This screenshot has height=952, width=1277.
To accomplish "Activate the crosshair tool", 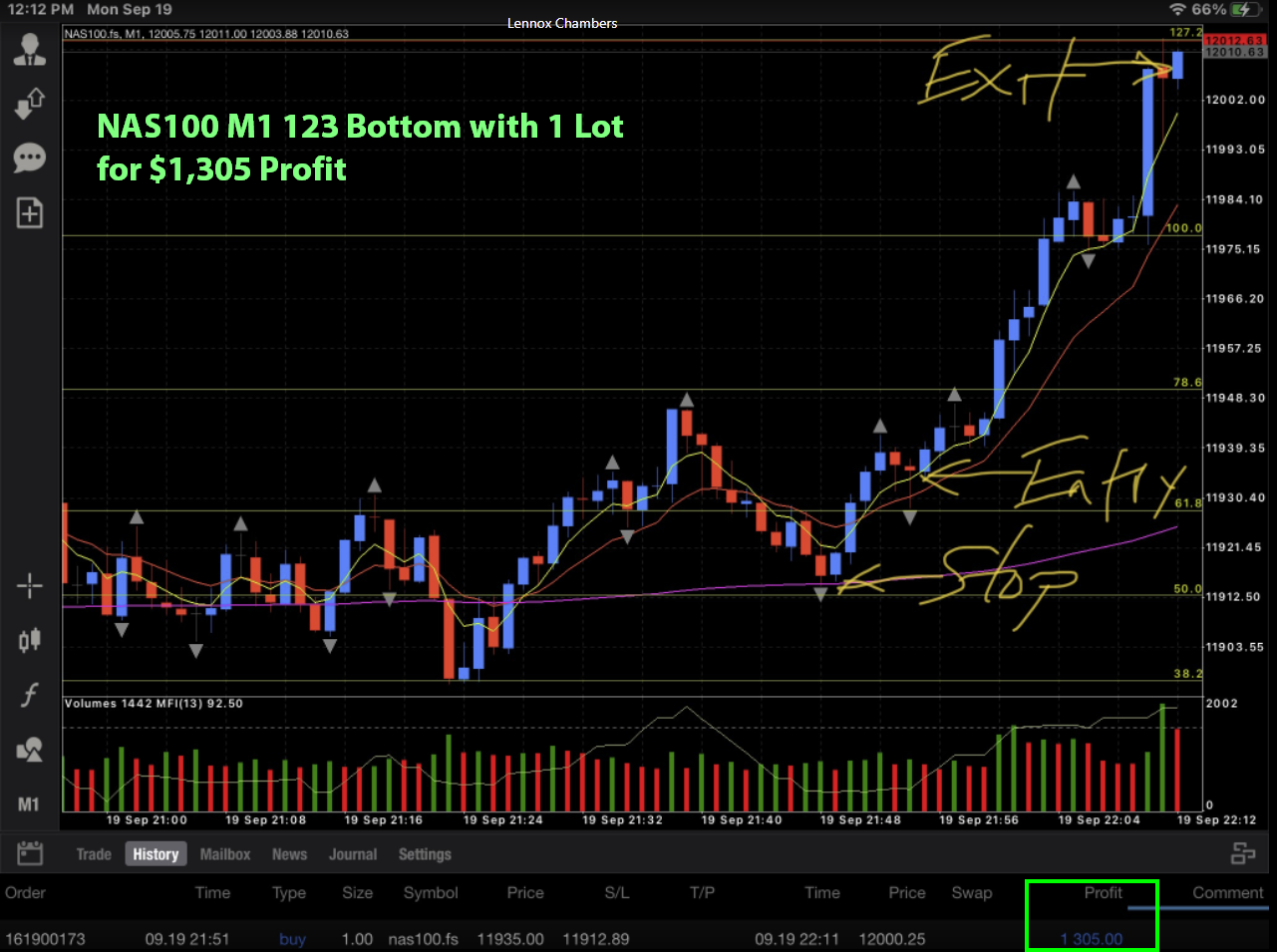I will 30,586.
